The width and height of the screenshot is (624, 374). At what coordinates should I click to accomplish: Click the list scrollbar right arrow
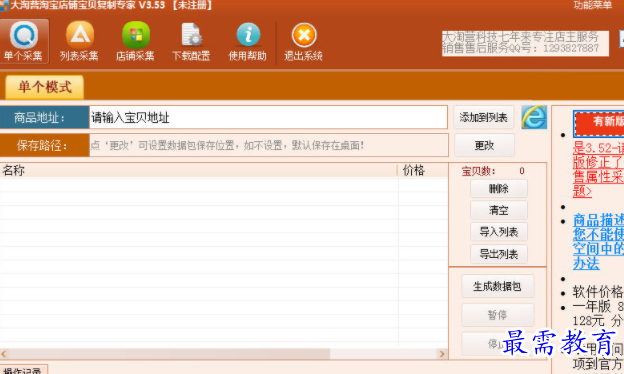coord(442,354)
